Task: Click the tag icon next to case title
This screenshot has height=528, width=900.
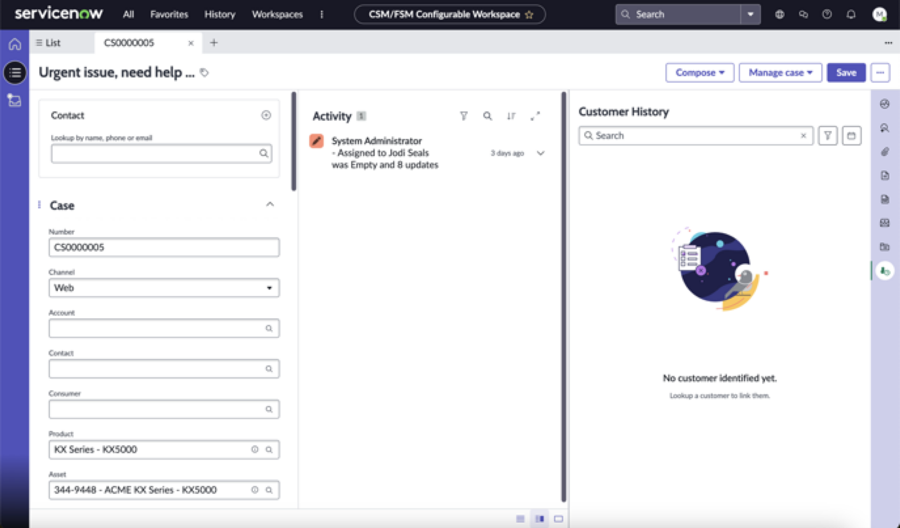Action: [204, 73]
